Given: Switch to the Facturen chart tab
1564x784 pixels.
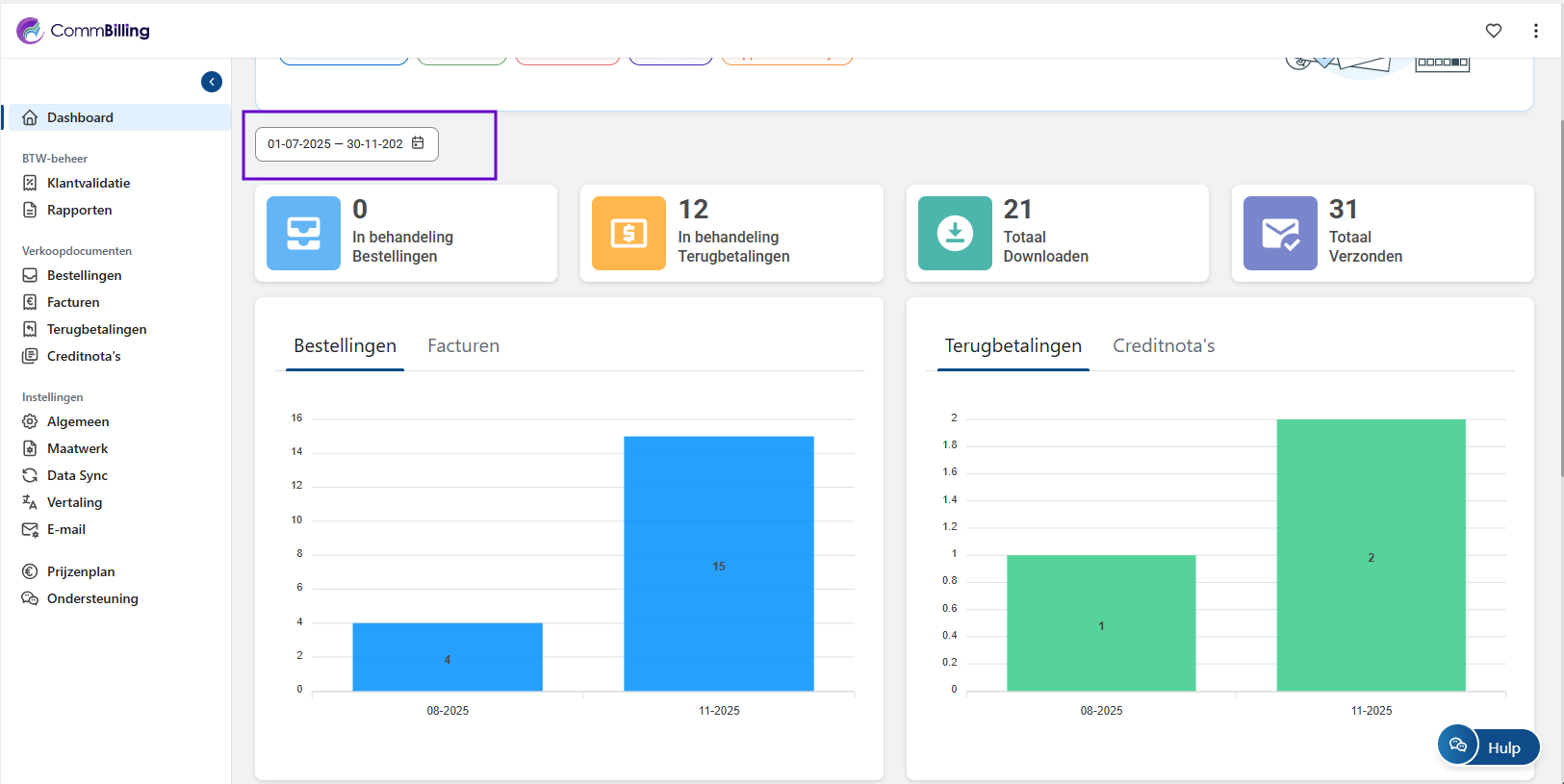Looking at the screenshot, I should [x=463, y=346].
